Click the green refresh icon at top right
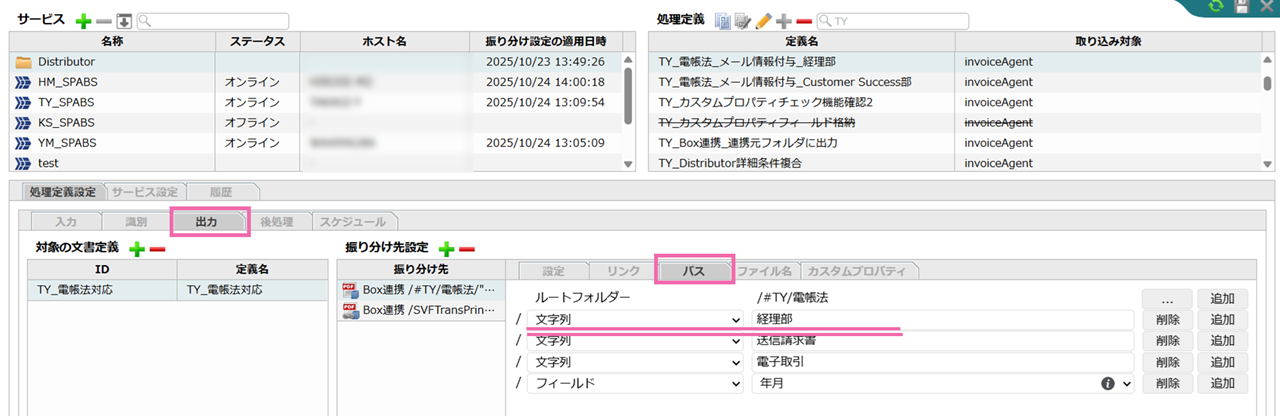Image resolution: width=1280 pixels, height=416 pixels. [x=1216, y=7]
